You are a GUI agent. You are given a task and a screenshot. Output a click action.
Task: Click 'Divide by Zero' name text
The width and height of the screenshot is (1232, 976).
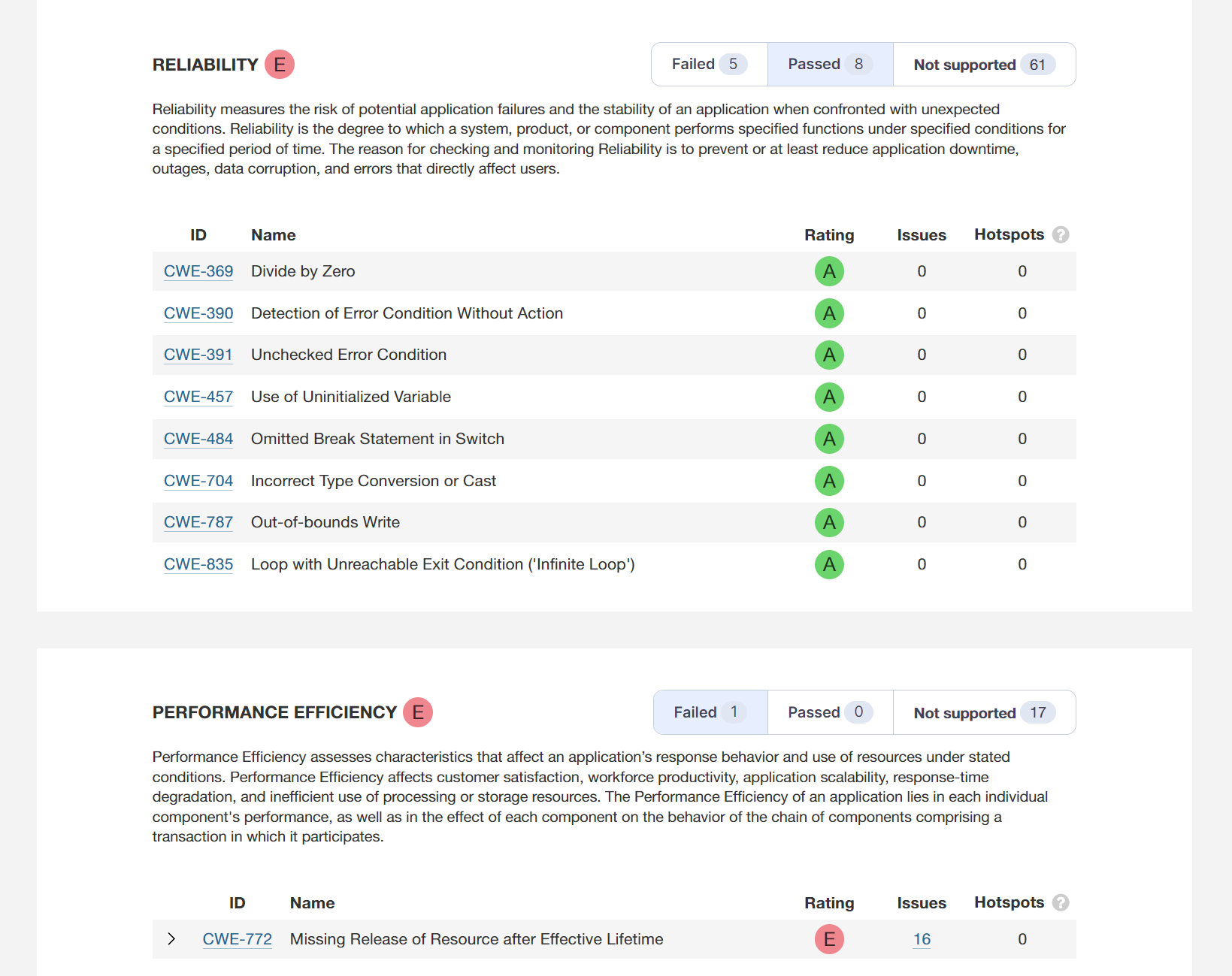(303, 271)
